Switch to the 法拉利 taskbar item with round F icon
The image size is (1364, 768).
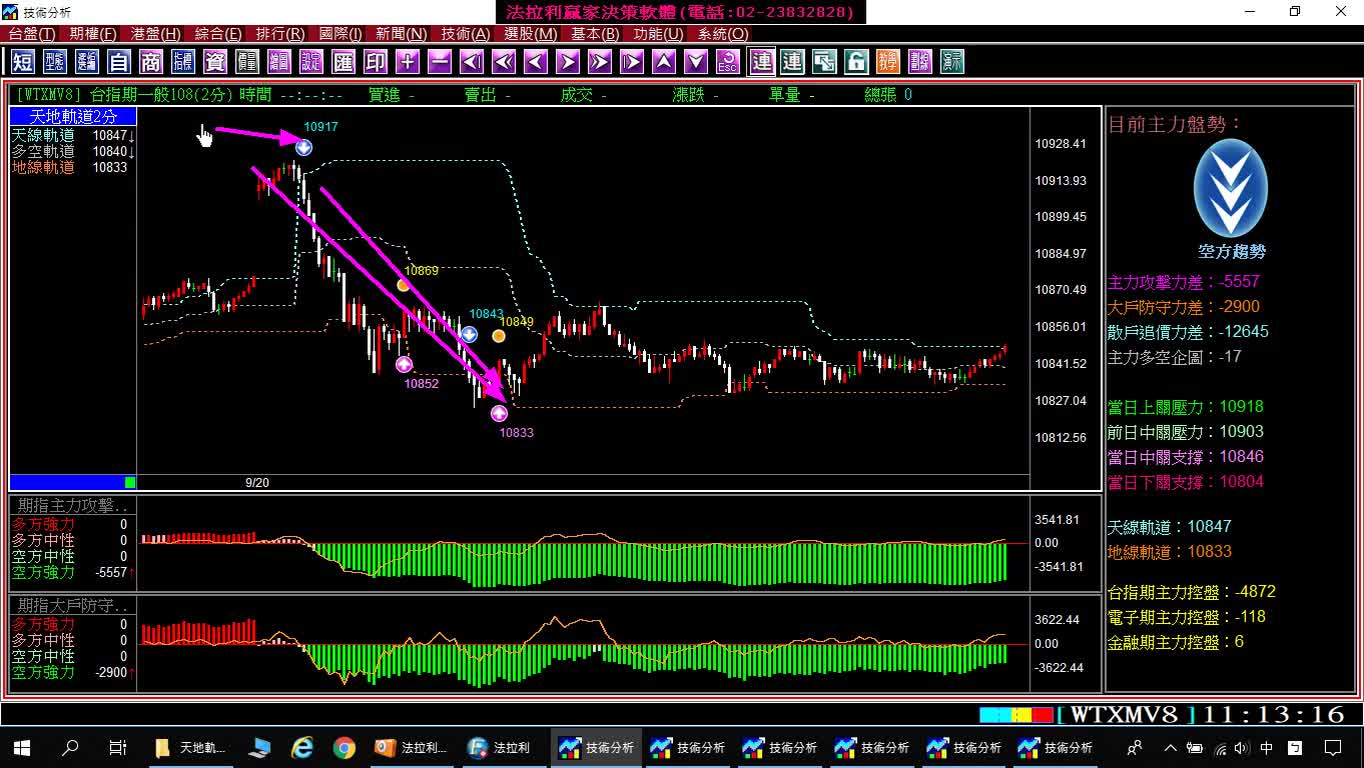point(504,747)
